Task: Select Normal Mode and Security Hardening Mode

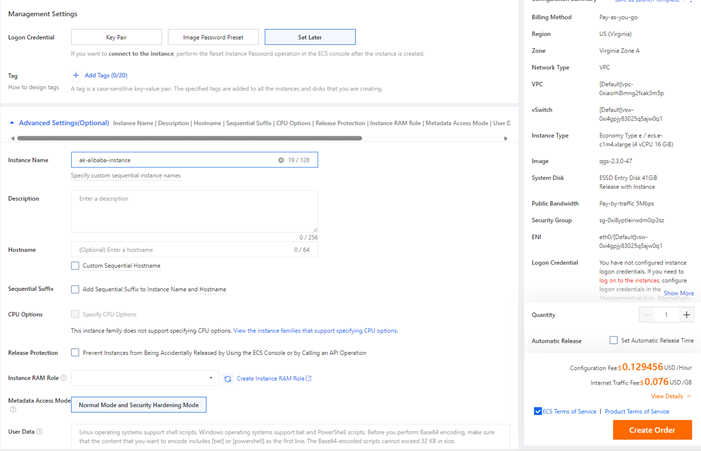Action: pyautogui.click(x=139, y=405)
